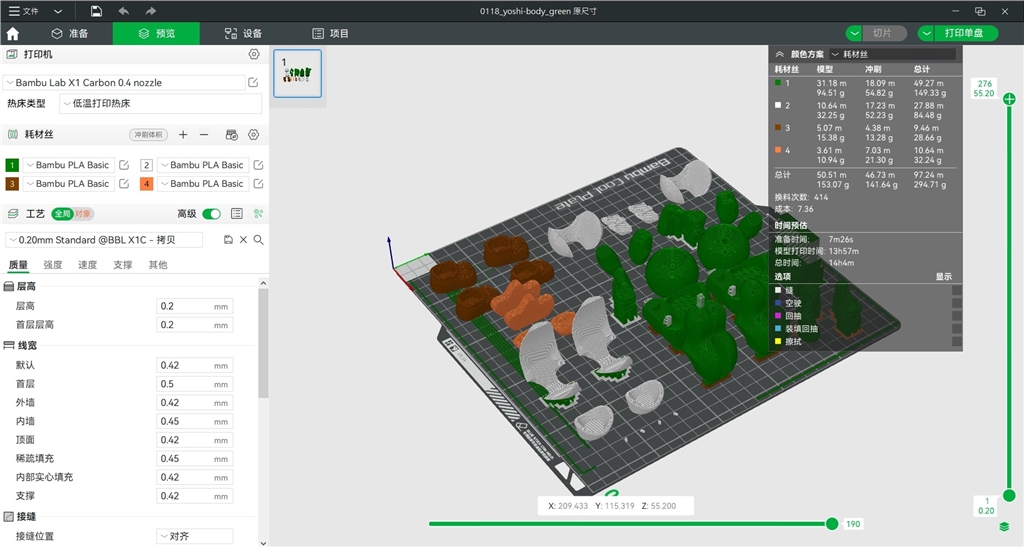Click the orange filament 4 color swatch
The width and height of the screenshot is (1024, 547).
click(147, 184)
